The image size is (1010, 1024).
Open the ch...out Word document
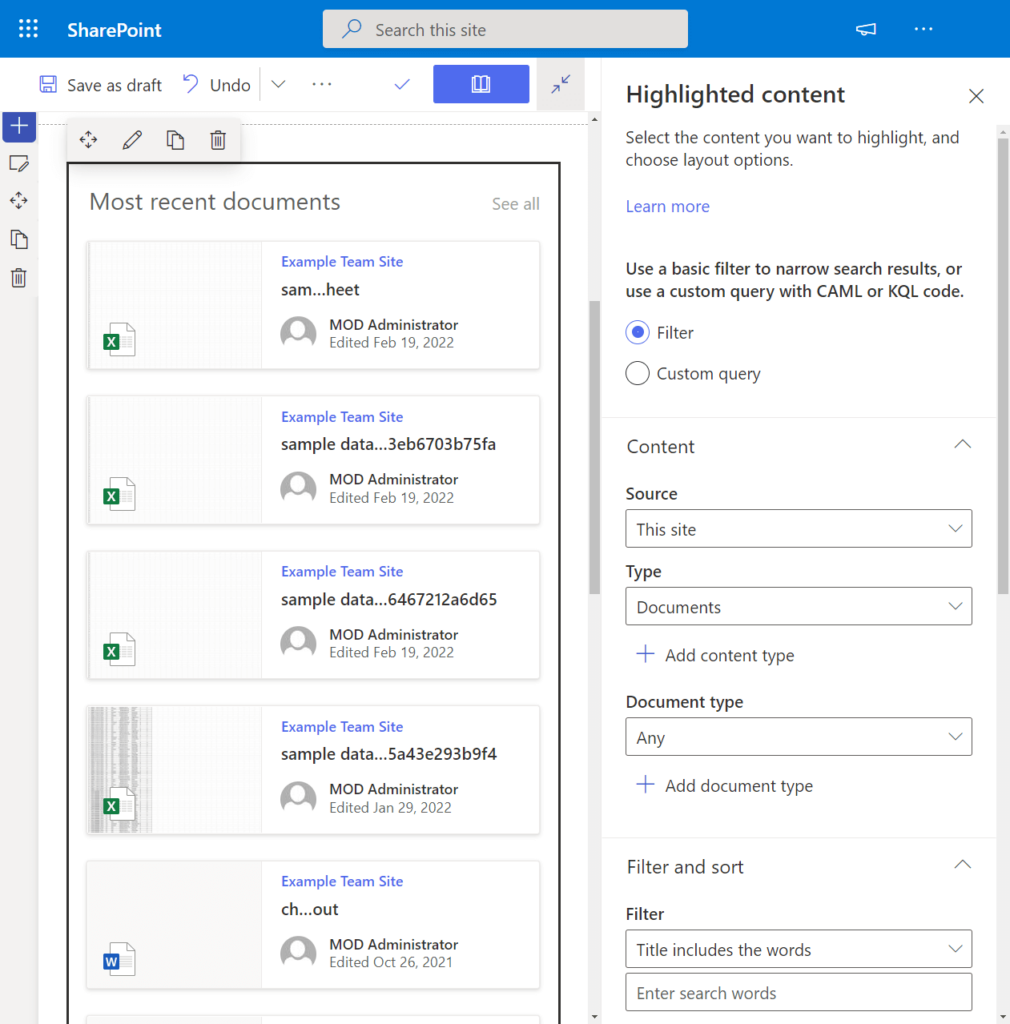pyautogui.click(x=309, y=909)
